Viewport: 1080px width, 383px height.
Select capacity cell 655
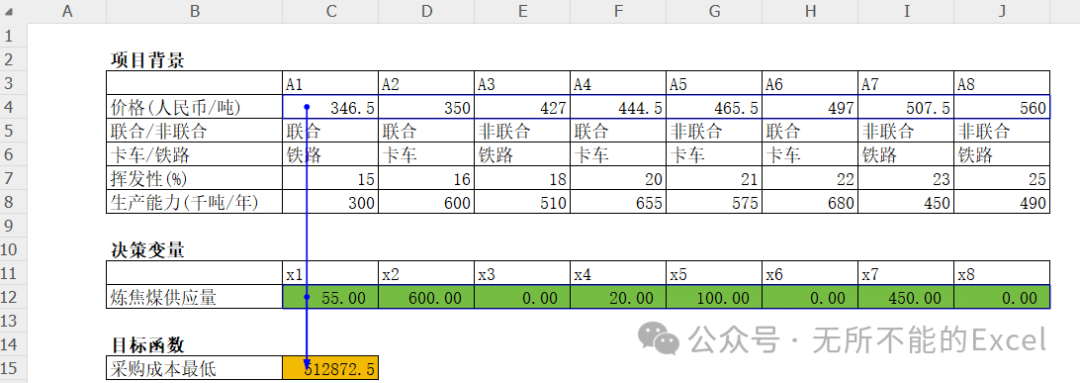[x=618, y=202]
